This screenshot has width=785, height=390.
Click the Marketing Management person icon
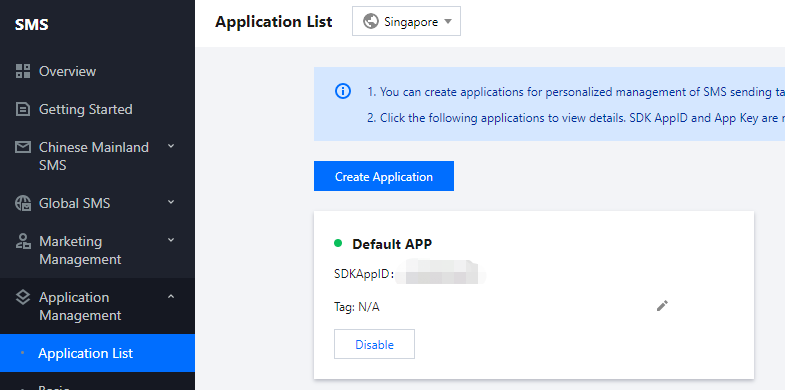coord(23,241)
